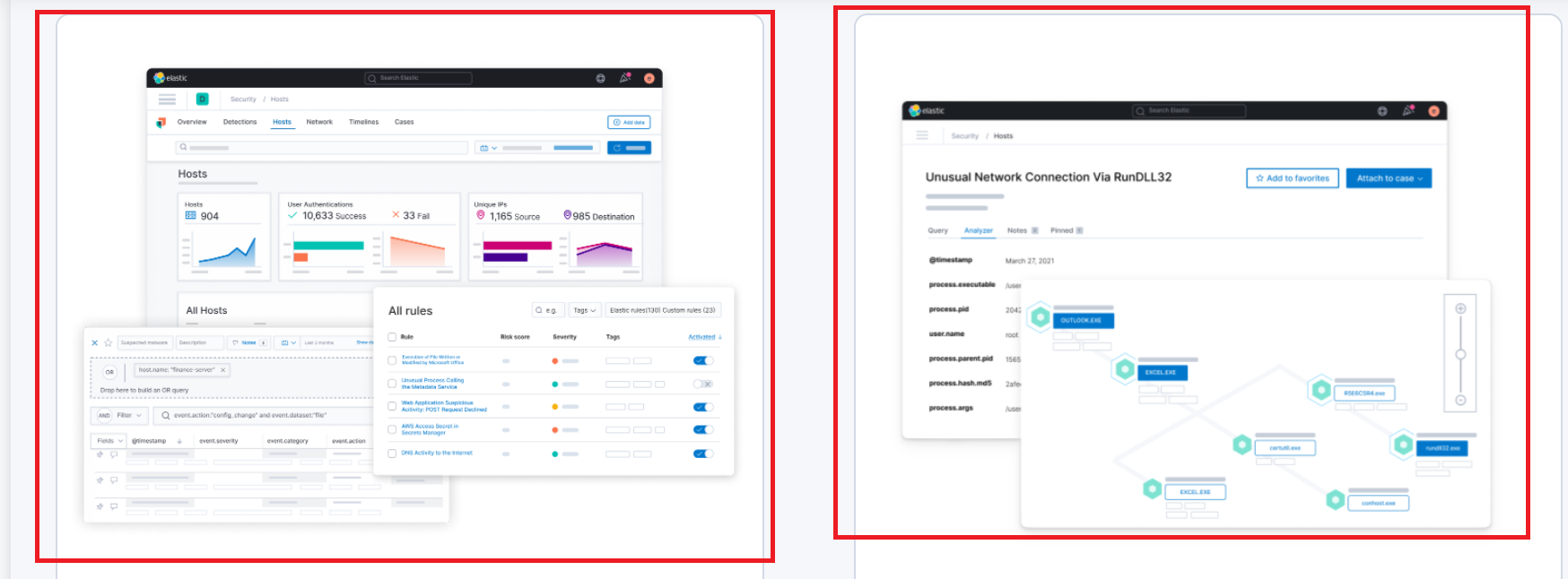This screenshot has height=579, width=1568.
Task: Open the help globe icon in the right window
Action: (1382, 111)
